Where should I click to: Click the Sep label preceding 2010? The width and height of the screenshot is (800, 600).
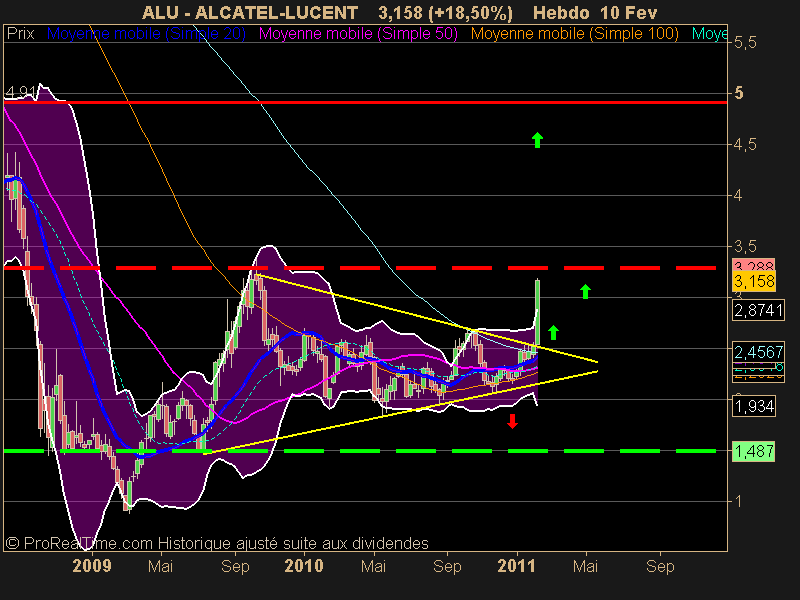[x=235, y=566]
